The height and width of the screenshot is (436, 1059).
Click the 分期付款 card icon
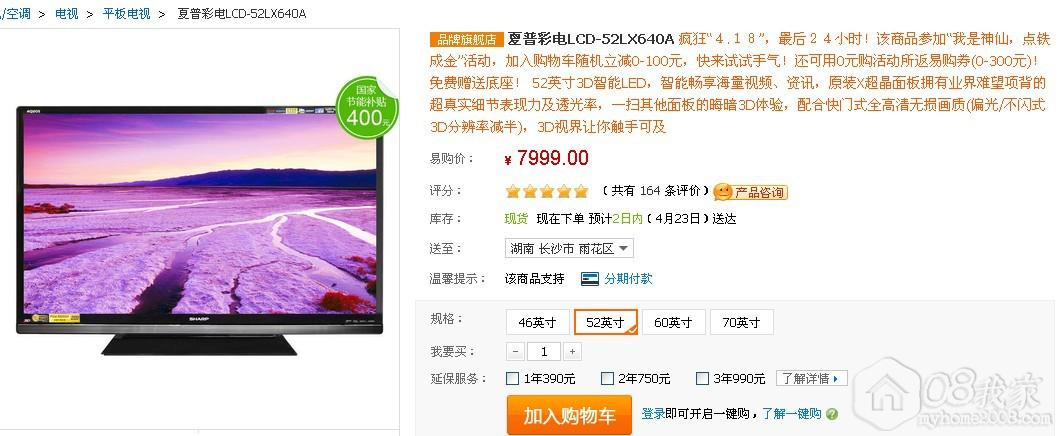click(x=590, y=279)
